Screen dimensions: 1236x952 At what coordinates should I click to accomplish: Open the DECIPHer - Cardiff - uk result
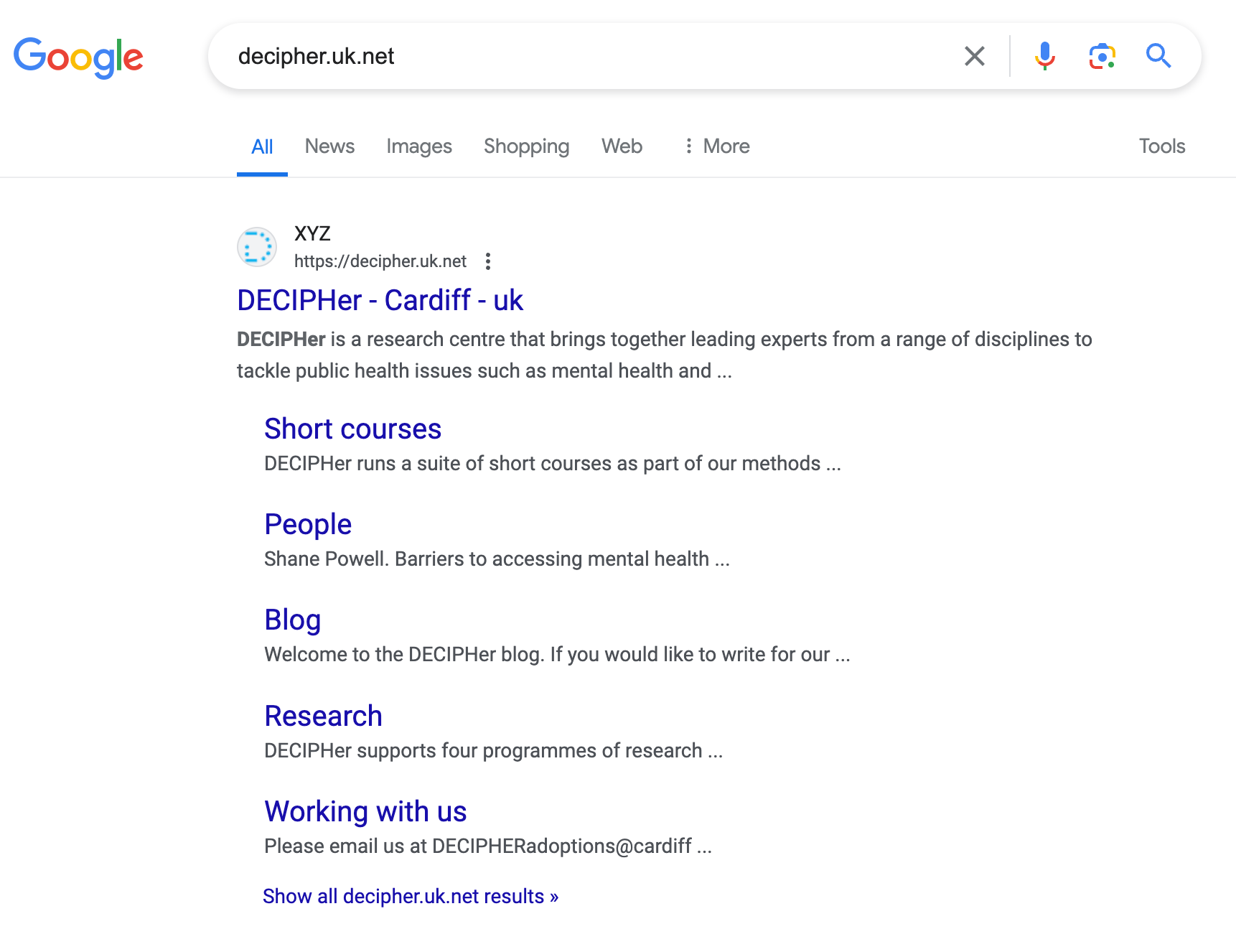click(380, 300)
